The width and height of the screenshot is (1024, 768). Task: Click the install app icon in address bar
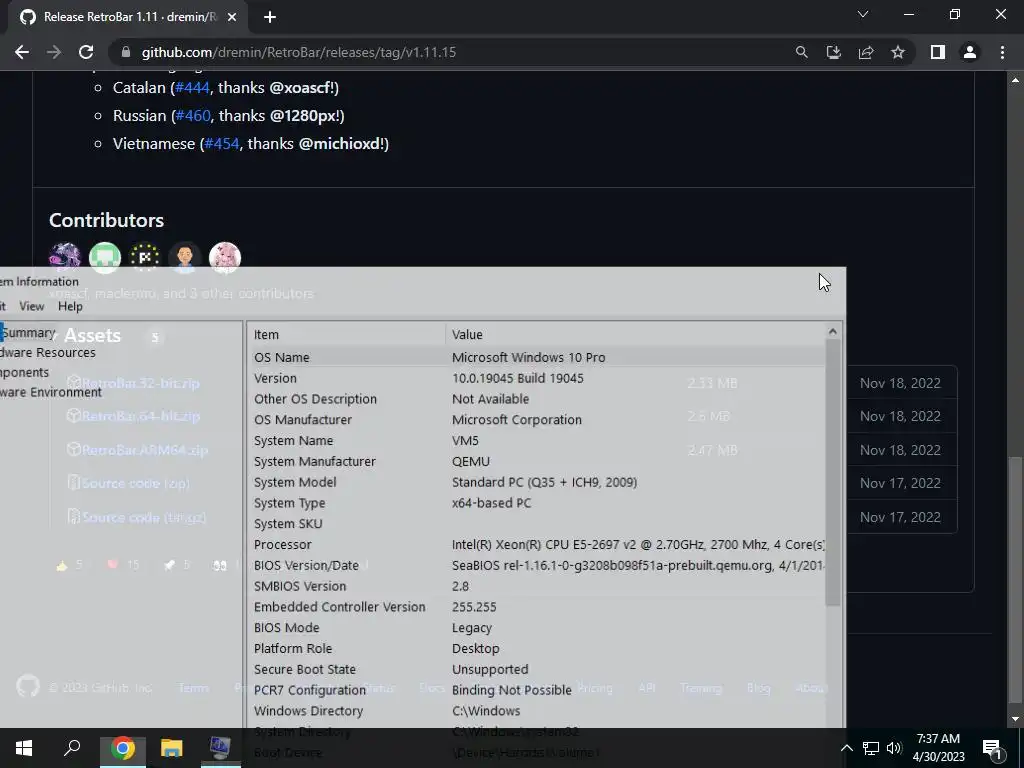pyautogui.click(x=833, y=52)
